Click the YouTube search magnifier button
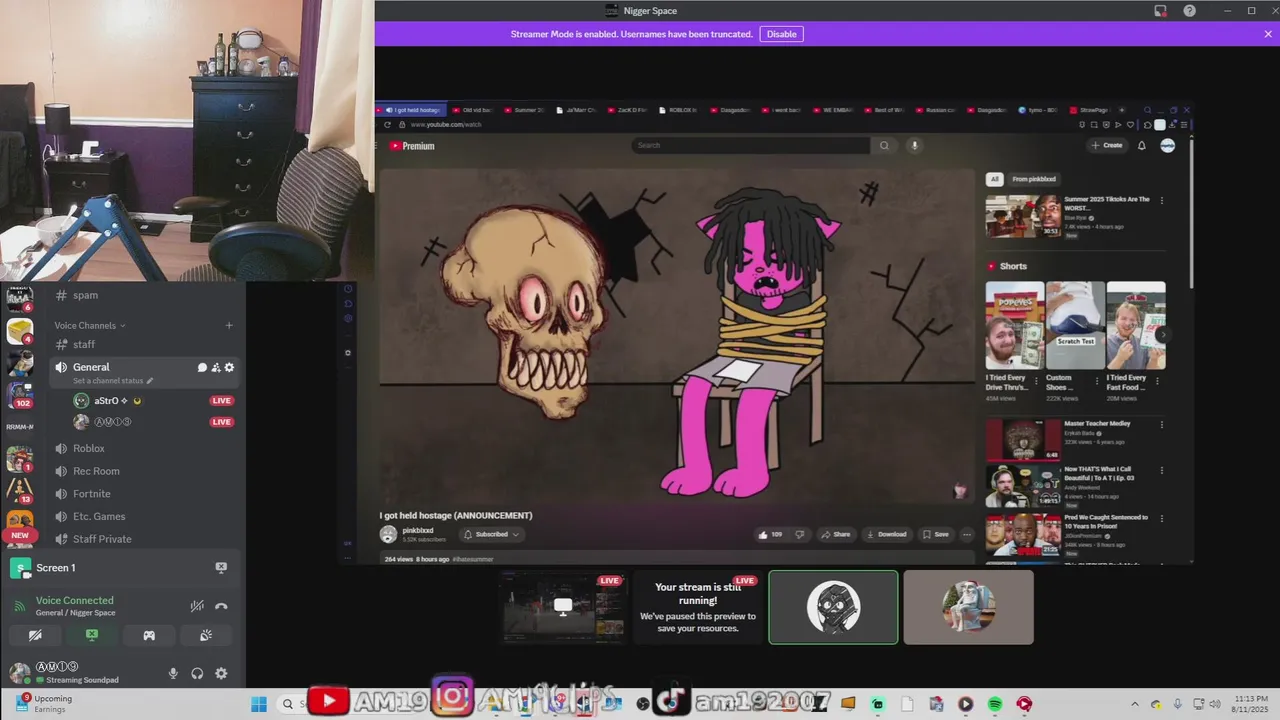1280x720 pixels. tap(884, 145)
